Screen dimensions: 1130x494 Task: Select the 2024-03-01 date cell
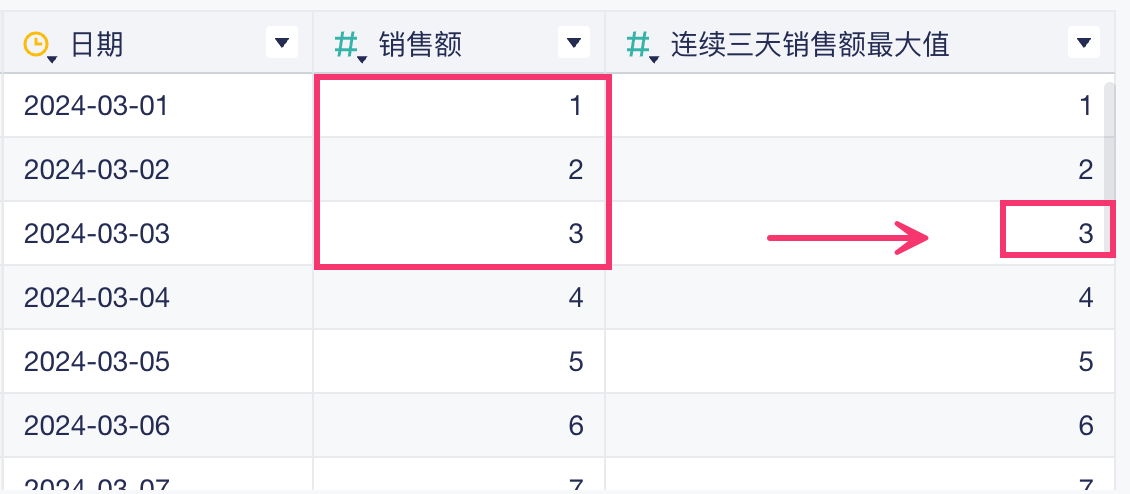pos(97,106)
